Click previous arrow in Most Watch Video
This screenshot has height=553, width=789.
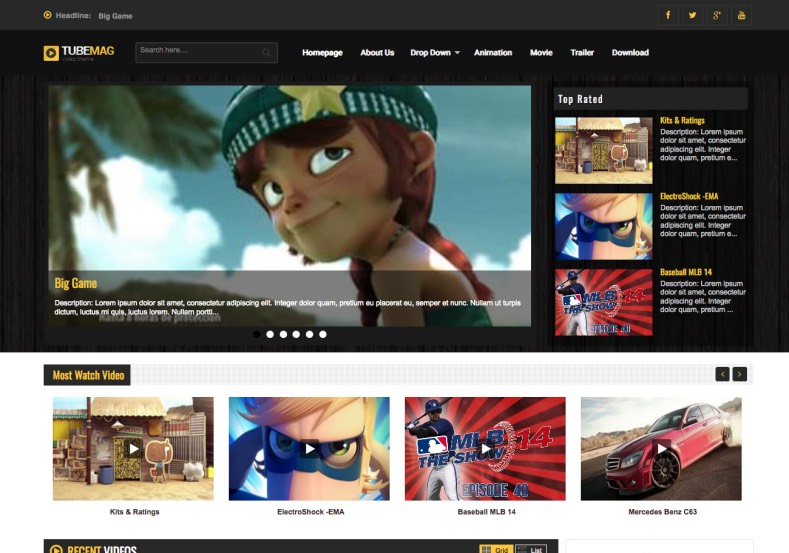coord(723,374)
